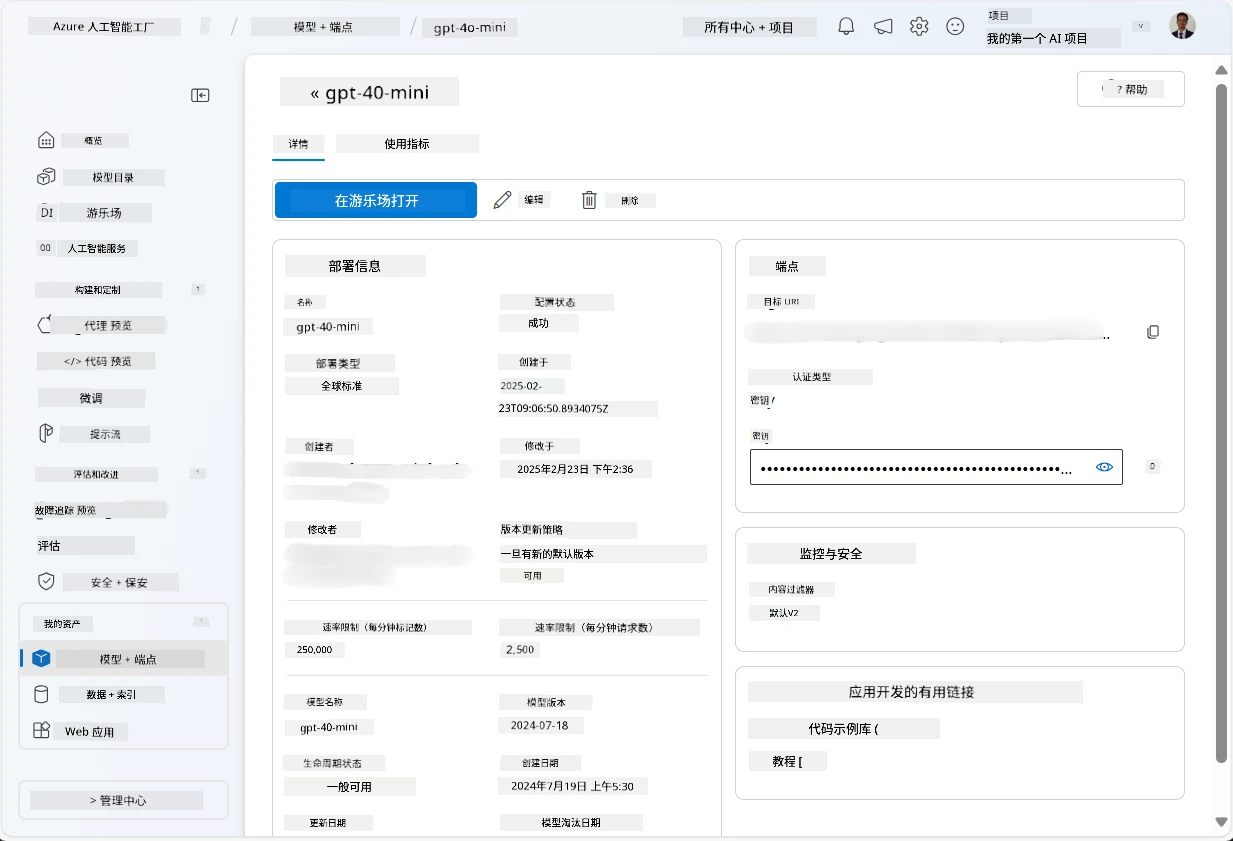The height and width of the screenshot is (841, 1233).
Task: Click 250,000 token rate limit value
Action: pos(315,650)
